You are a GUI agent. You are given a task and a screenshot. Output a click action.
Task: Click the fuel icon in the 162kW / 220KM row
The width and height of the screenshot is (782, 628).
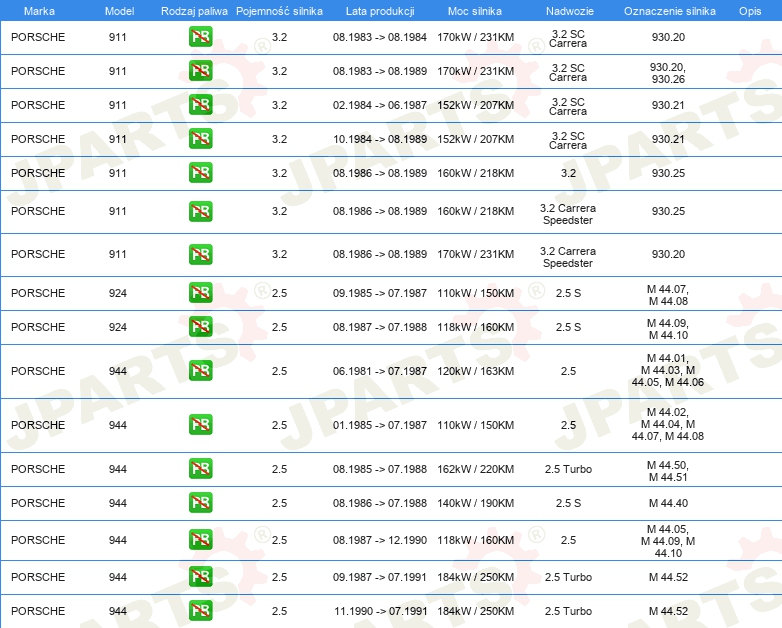[x=200, y=468]
